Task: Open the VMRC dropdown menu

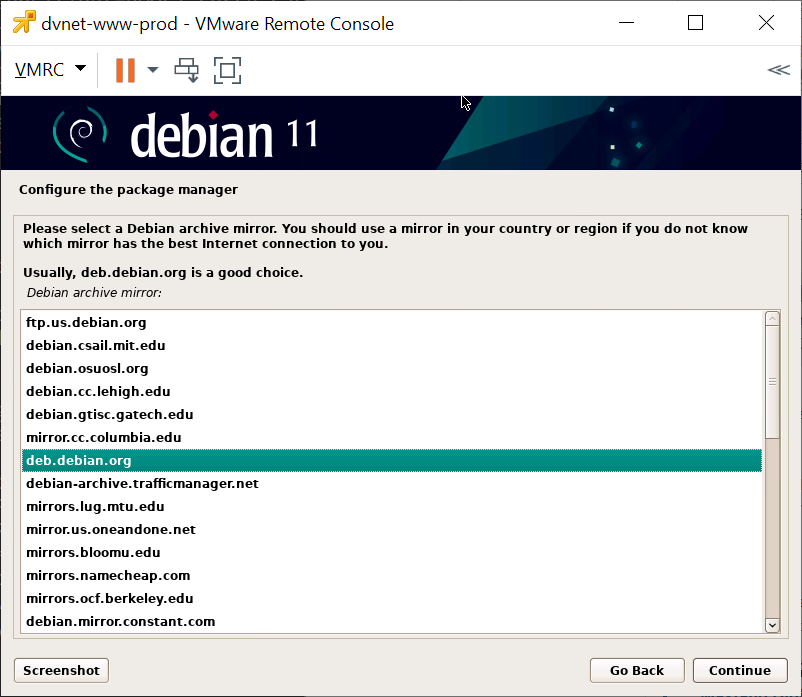Action: (x=50, y=70)
